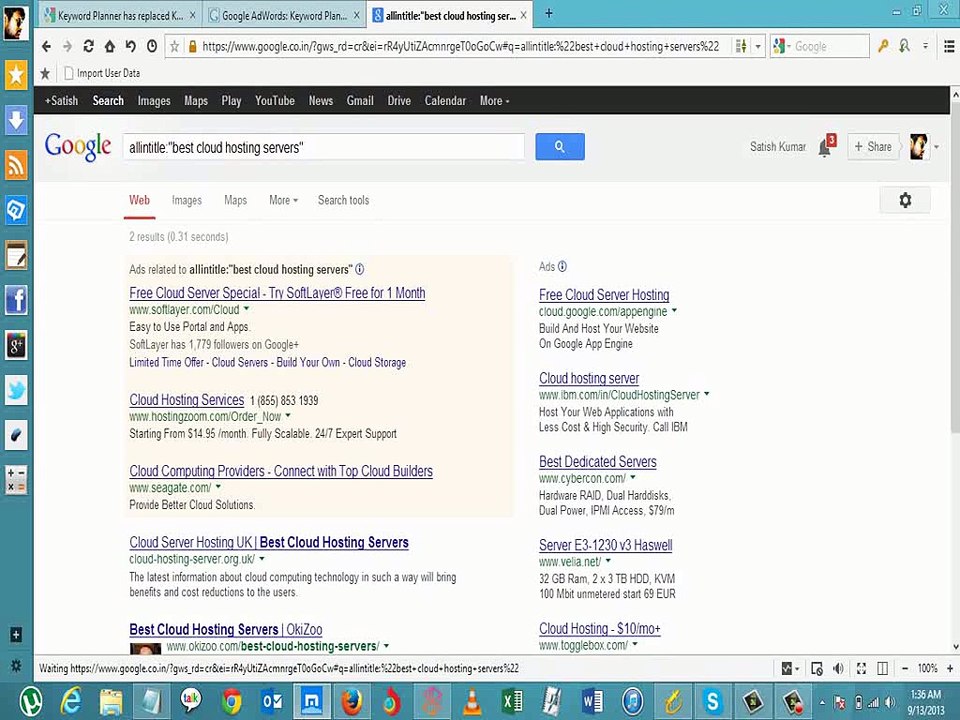
Task: Zoom in with status bar plus
Action: coord(950,669)
